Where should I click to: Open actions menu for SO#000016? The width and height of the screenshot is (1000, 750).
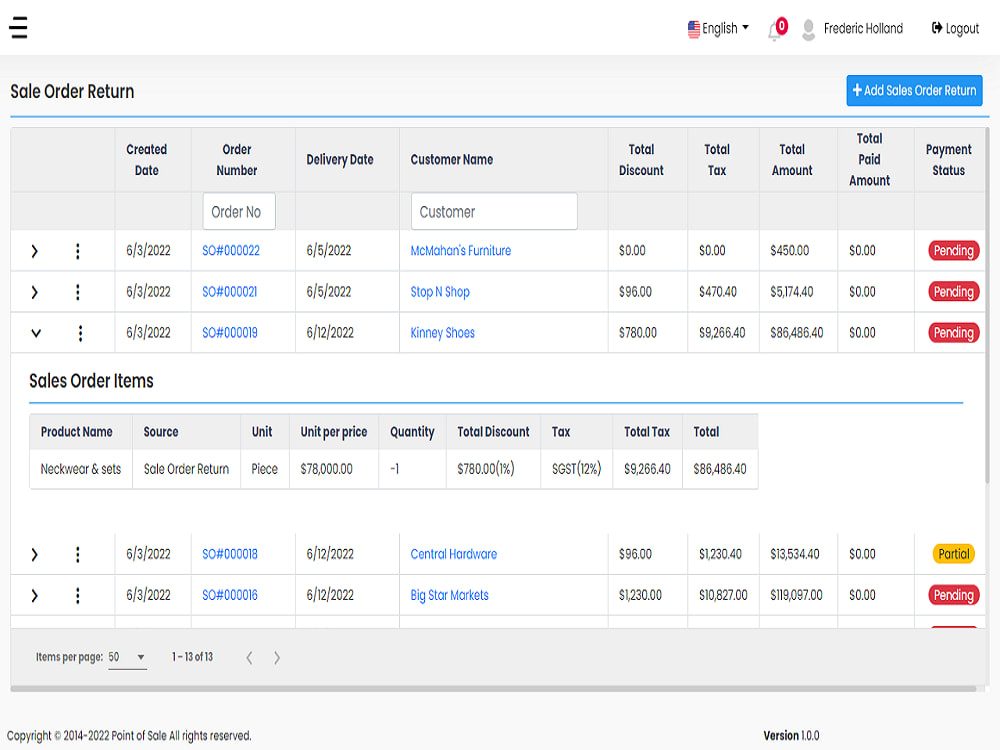click(78, 596)
